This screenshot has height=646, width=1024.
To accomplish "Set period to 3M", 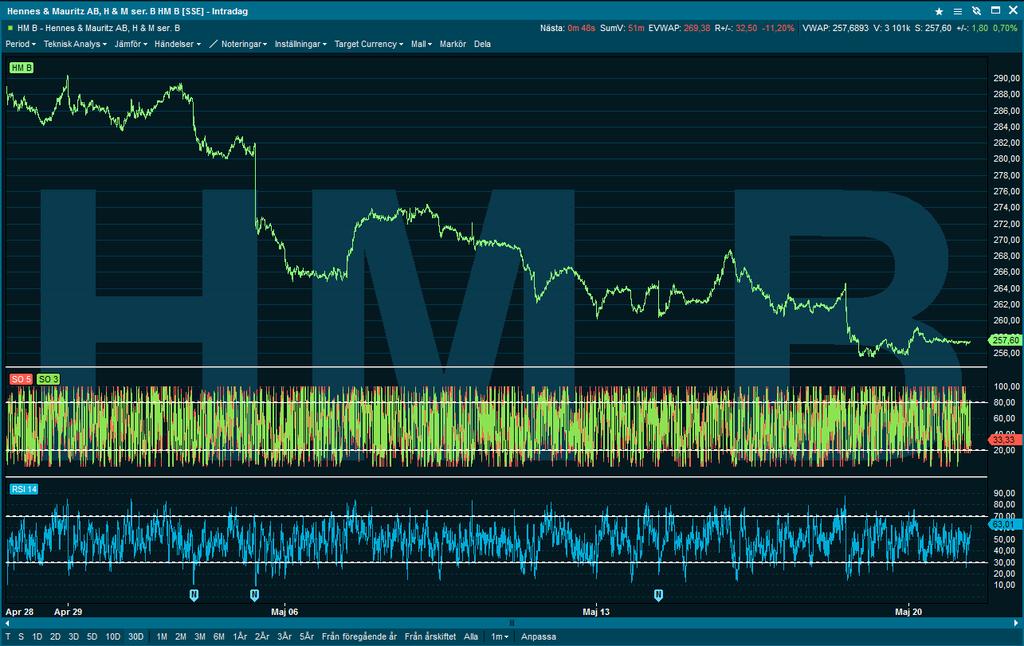I will 200,636.
